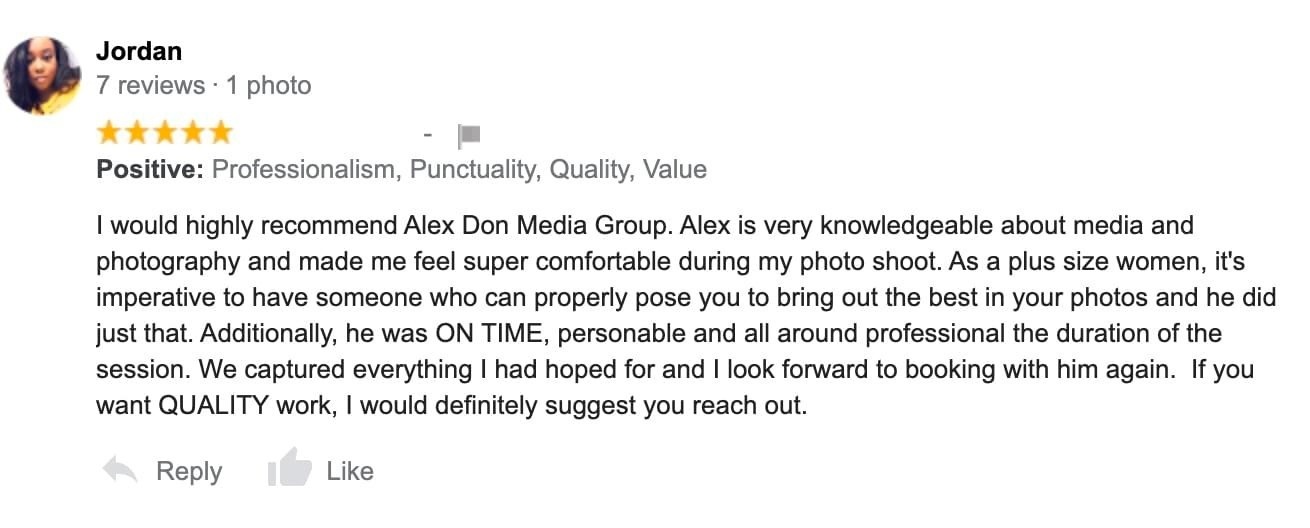Click the reviewer name Jordan

[x=139, y=51]
